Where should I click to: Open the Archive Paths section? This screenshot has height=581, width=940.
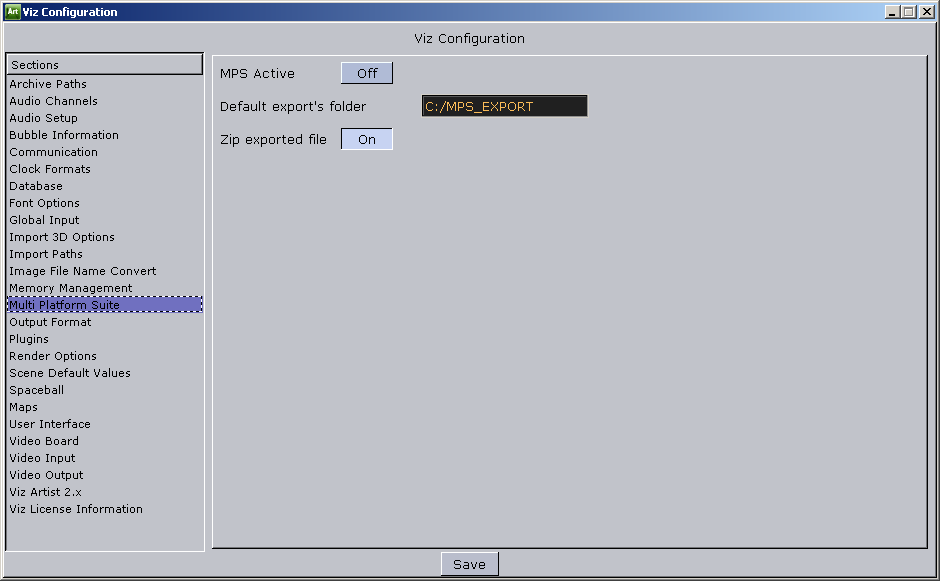tap(48, 84)
